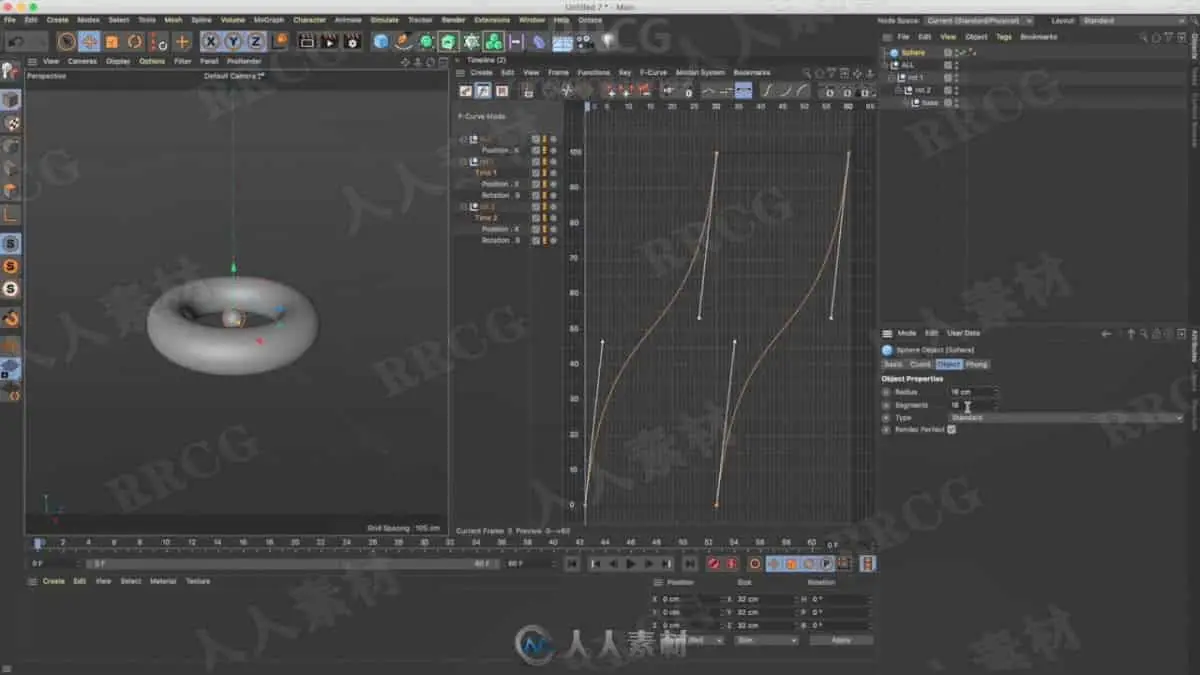Open Layout dropdown (Standard)
Viewport: 1200px width, 675px height.
tap(1134, 20)
